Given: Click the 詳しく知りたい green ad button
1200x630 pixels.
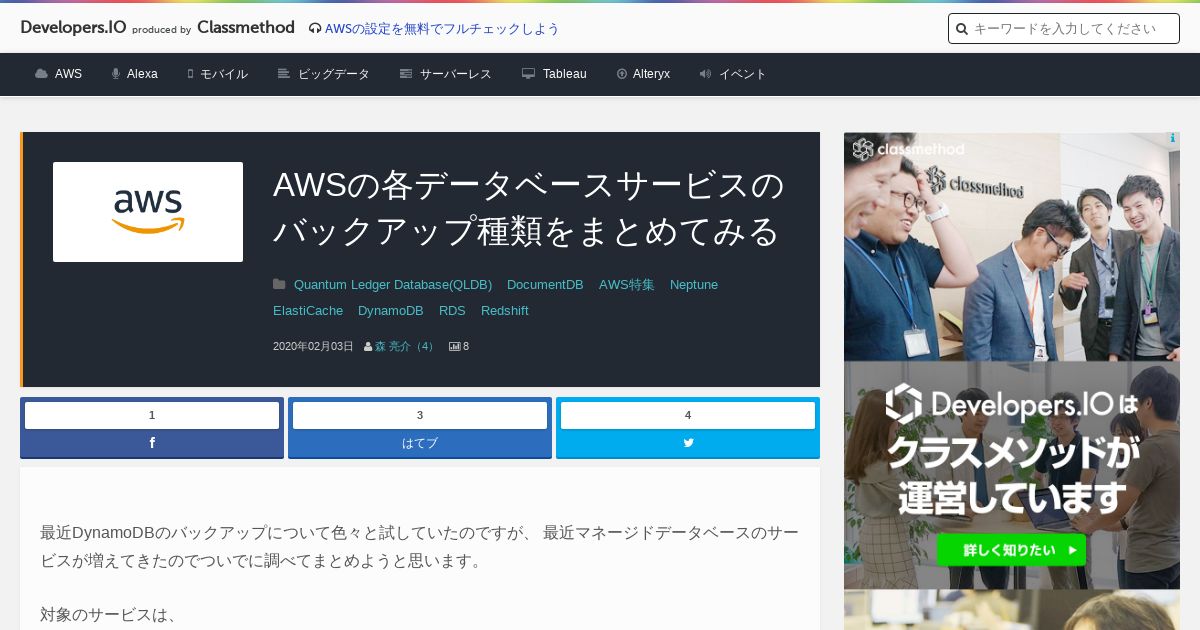Looking at the screenshot, I should (x=1011, y=549).
